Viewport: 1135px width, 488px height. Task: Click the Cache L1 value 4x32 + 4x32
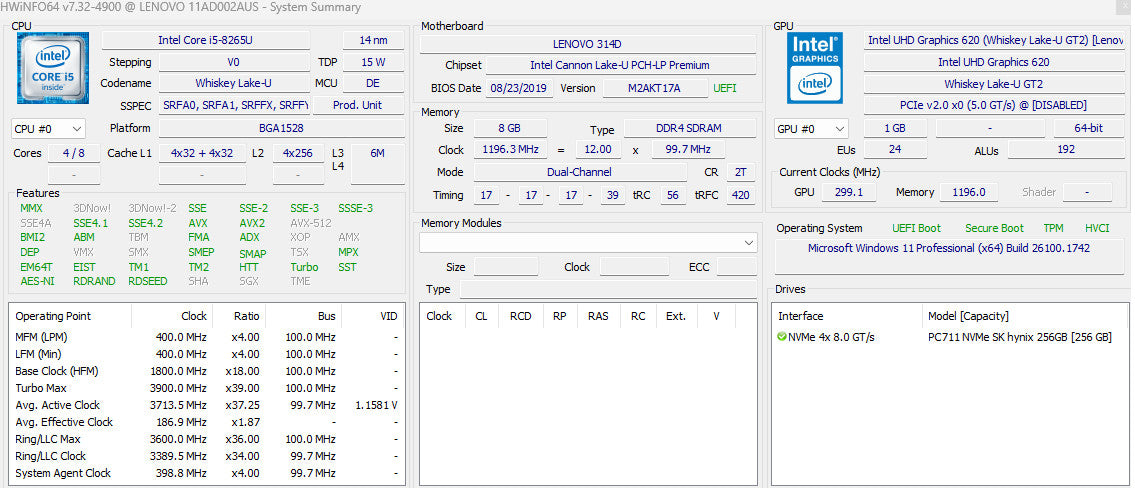pyautogui.click(x=202, y=153)
